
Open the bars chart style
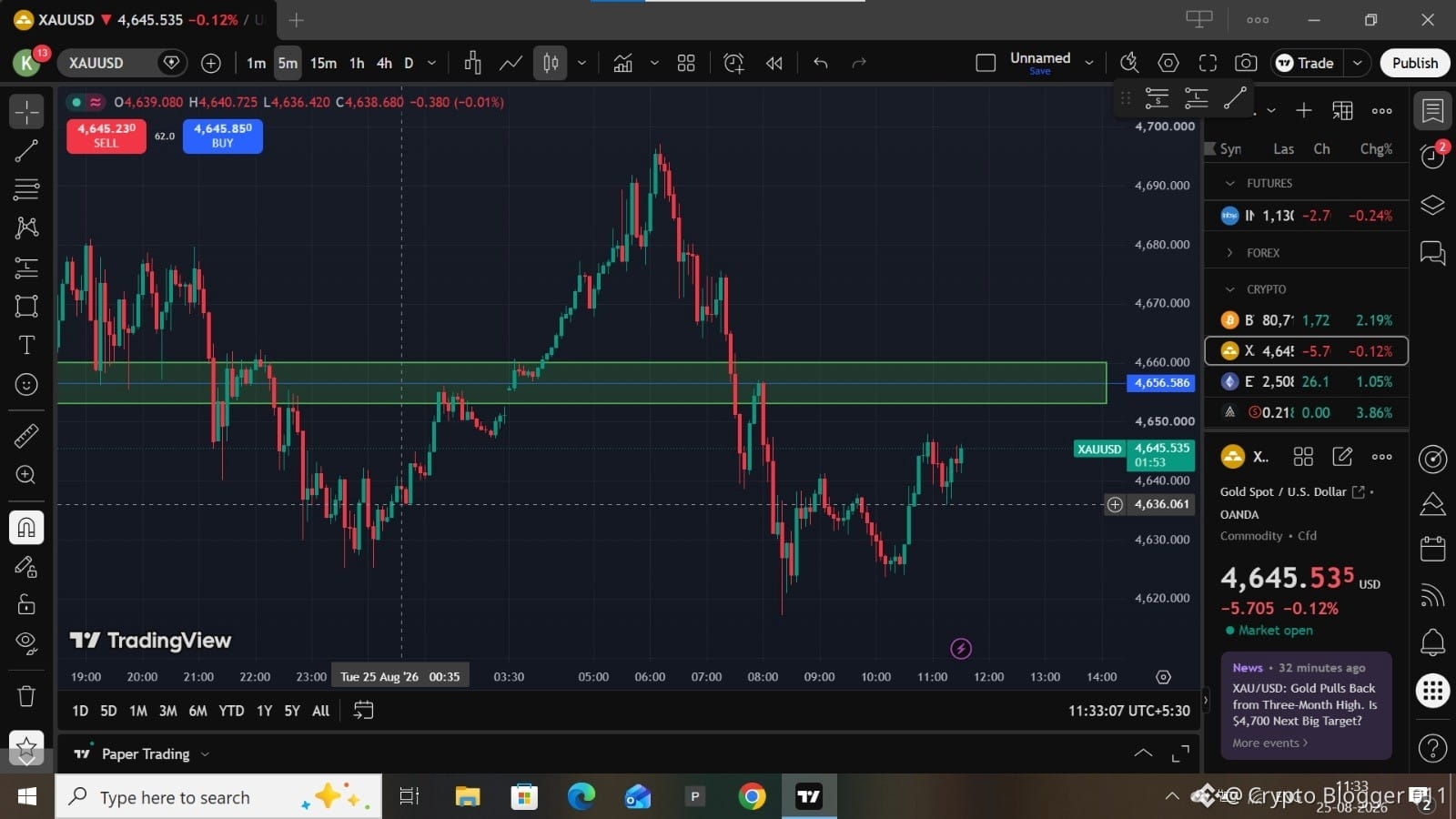[x=472, y=63]
